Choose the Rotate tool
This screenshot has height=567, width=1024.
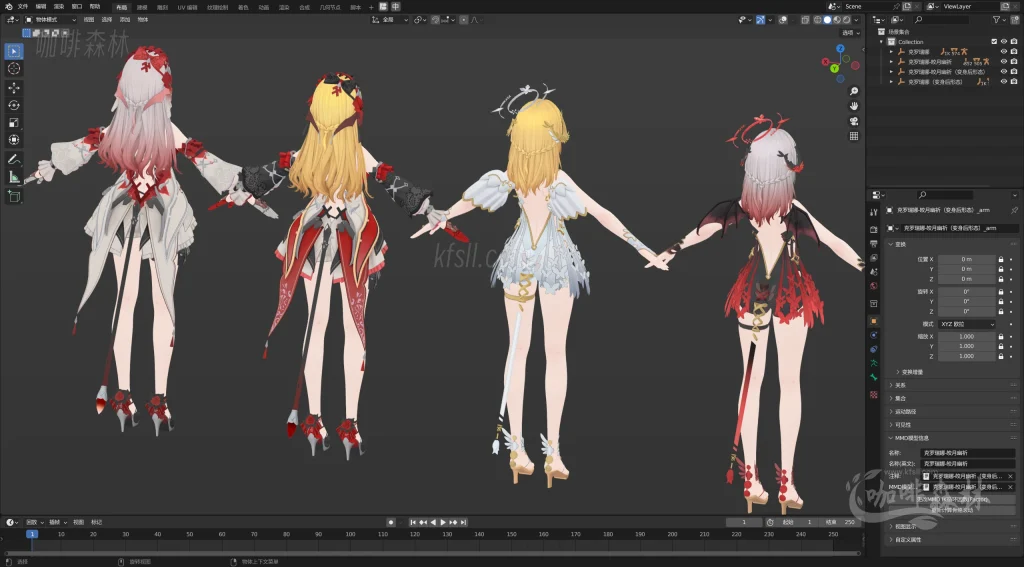point(14,105)
